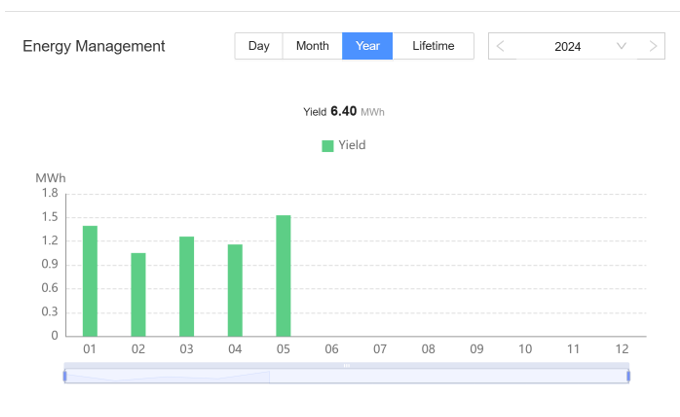
Task: Select the January yield bar
Action: (x=90, y=281)
